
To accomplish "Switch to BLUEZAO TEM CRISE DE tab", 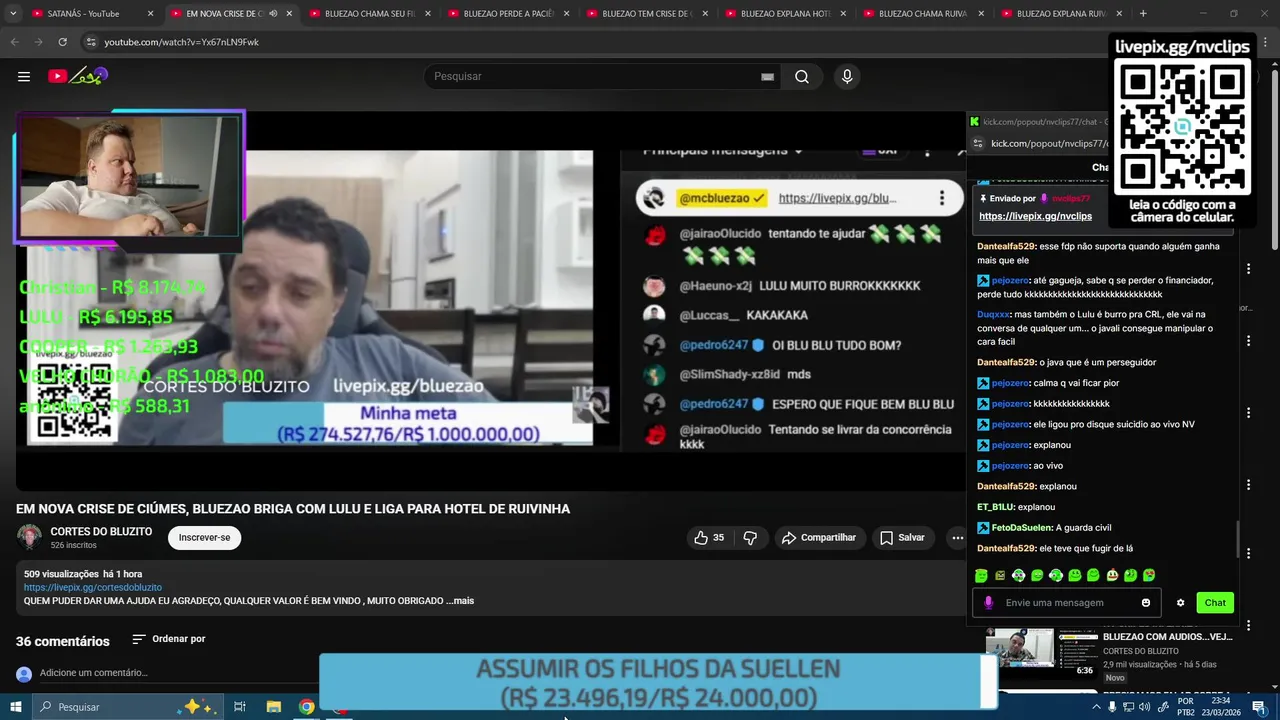I will pos(647,13).
